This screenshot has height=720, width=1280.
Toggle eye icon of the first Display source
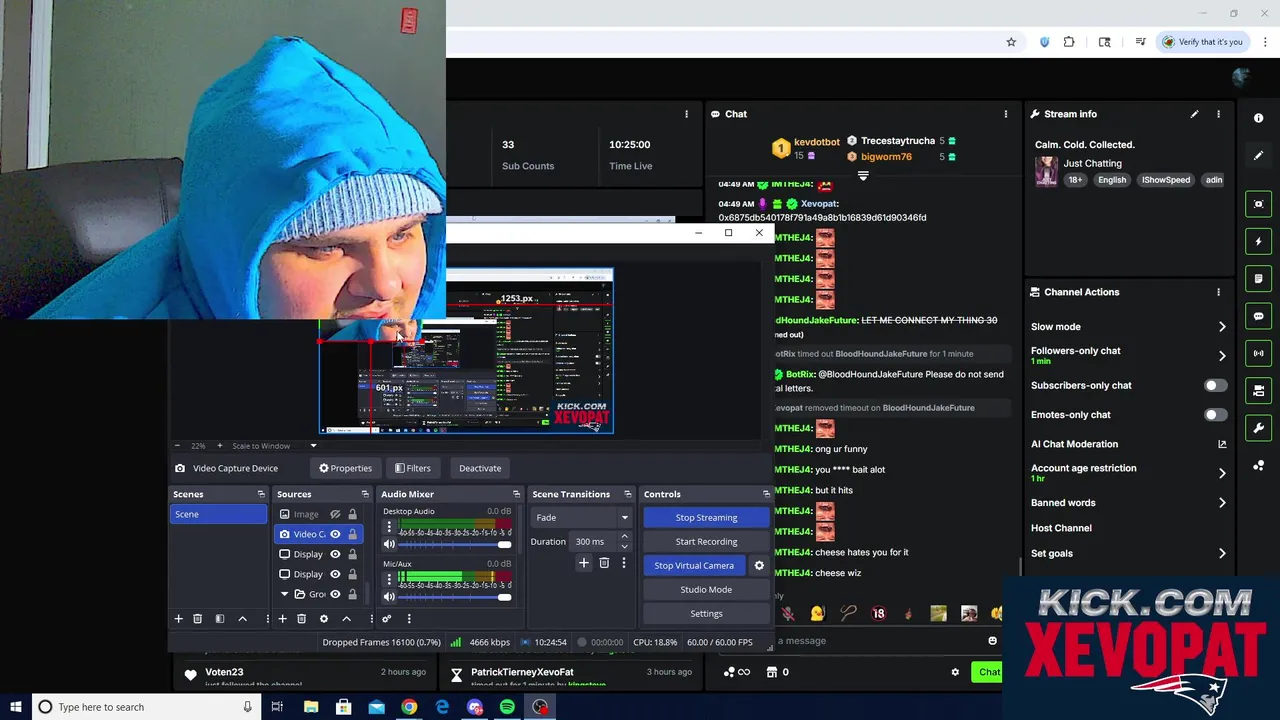tap(335, 554)
